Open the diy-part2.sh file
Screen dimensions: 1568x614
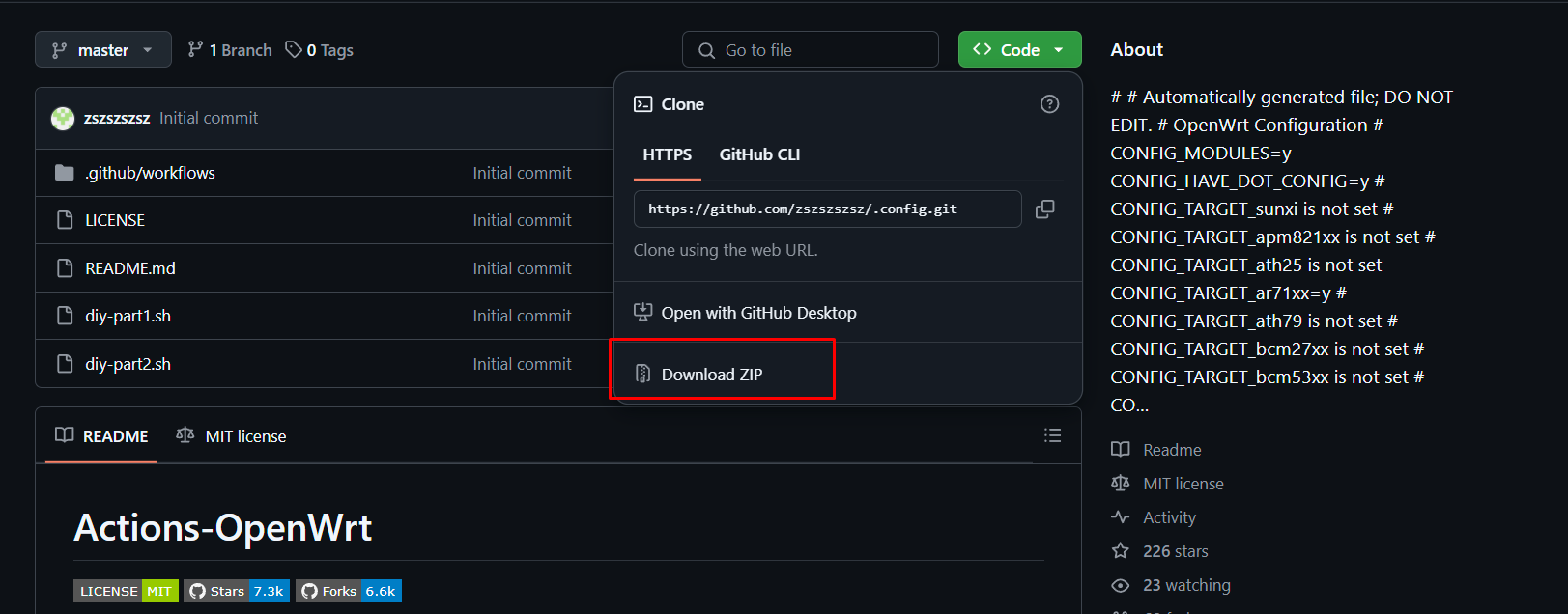[128, 364]
